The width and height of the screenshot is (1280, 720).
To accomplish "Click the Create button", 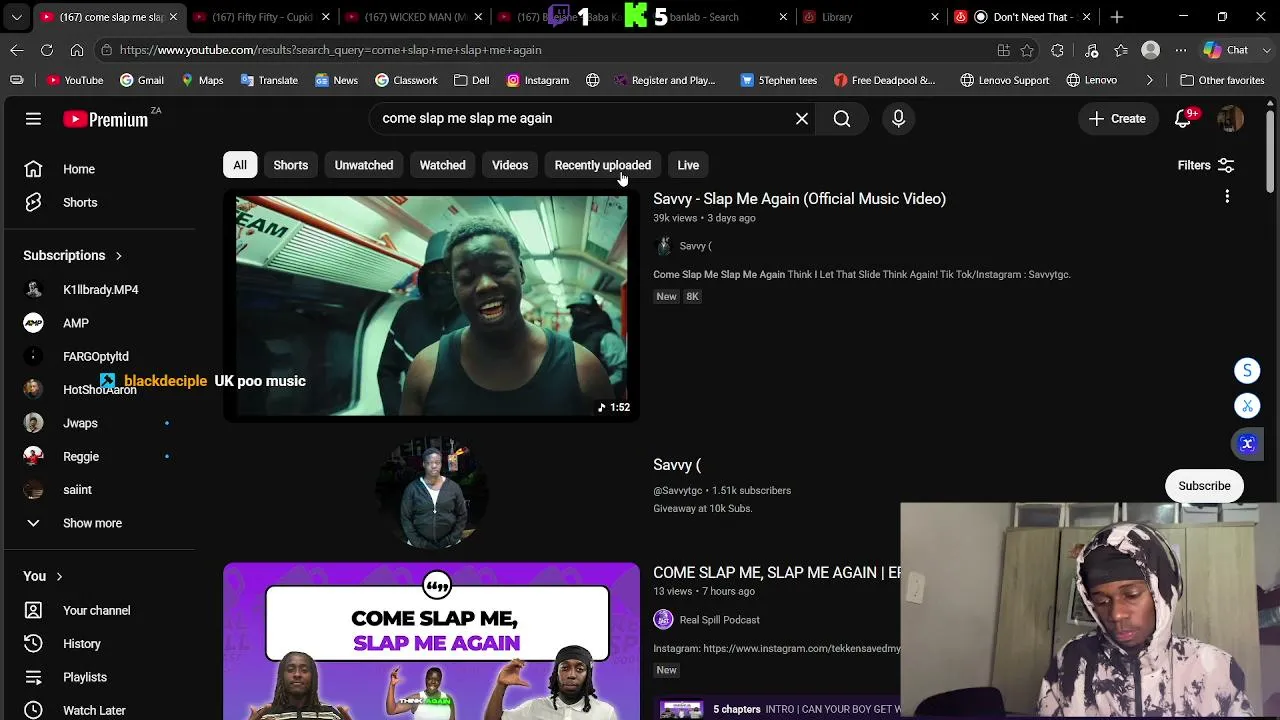I will pyautogui.click(x=1118, y=119).
